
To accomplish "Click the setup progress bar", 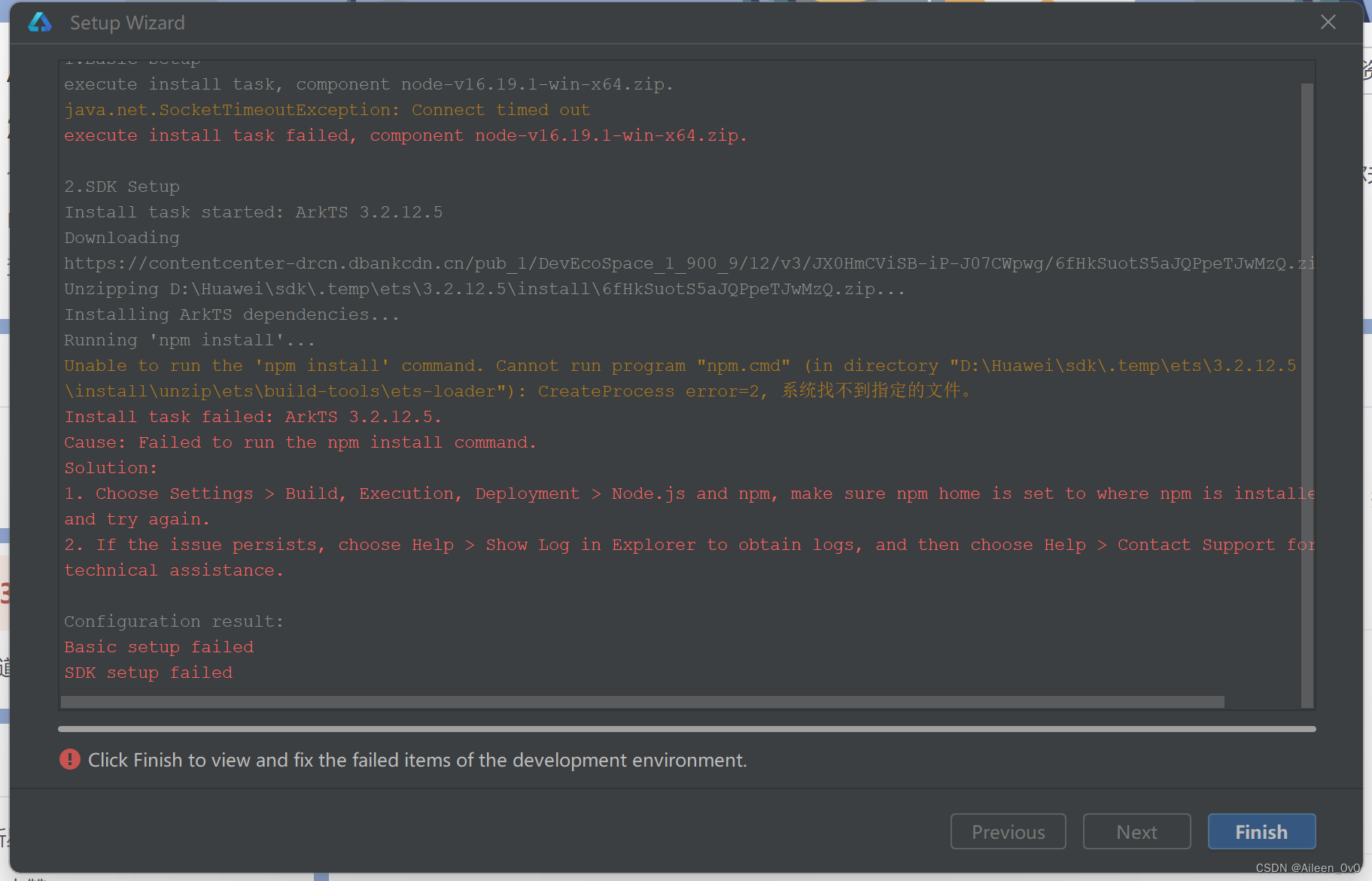I will click(x=686, y=729).
